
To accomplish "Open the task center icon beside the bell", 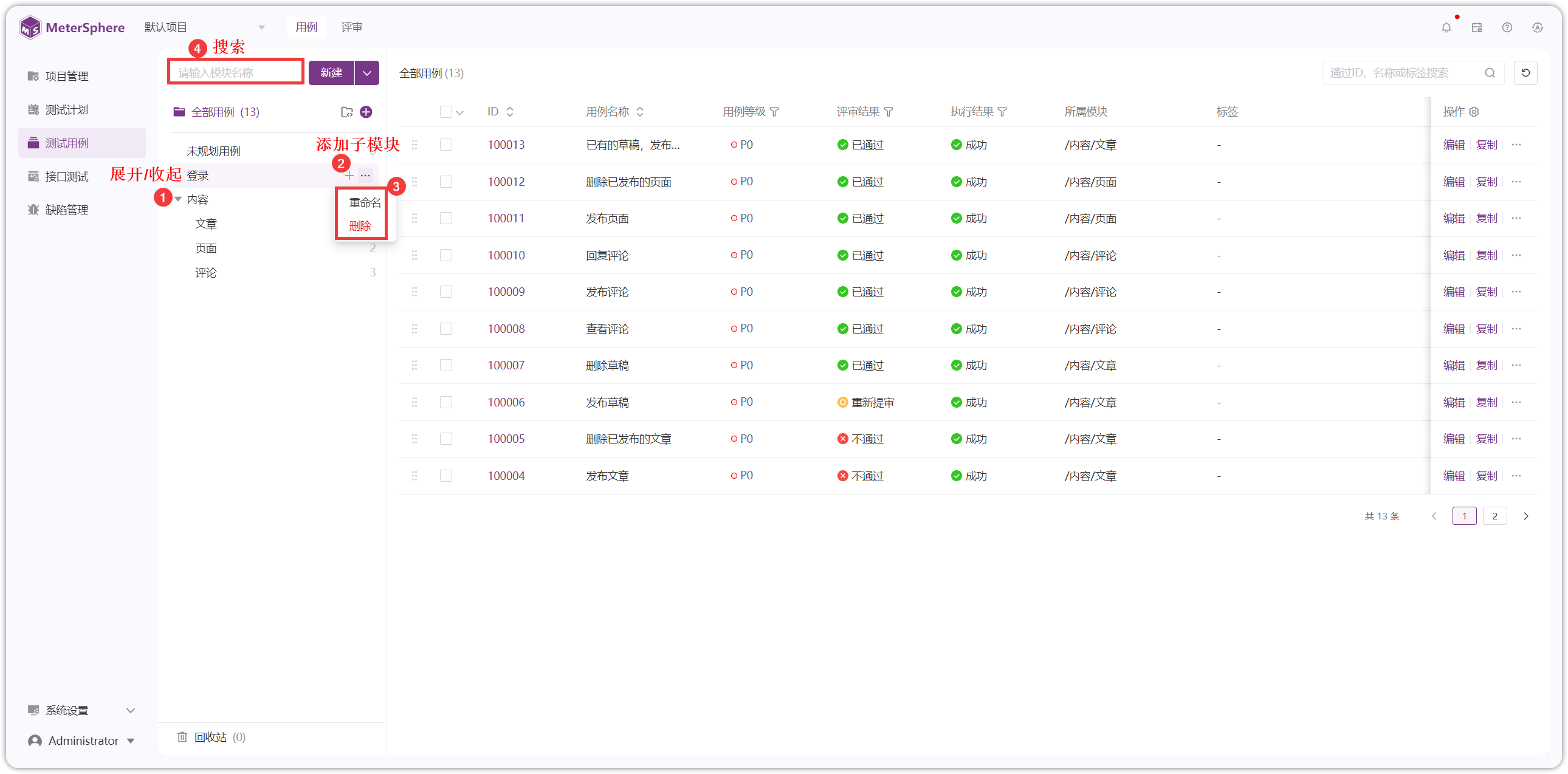I will click(x=1477, y=27).
